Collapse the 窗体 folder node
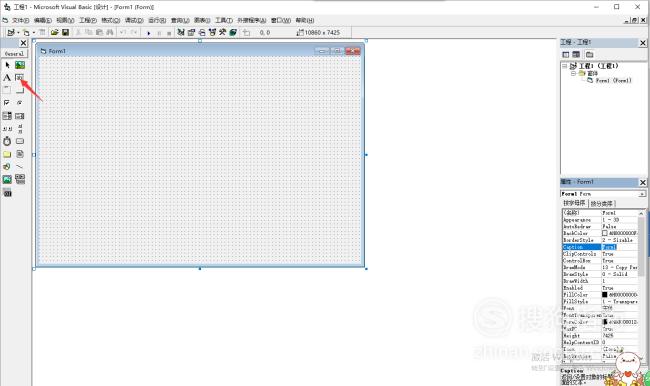This screenshot has height=386, width=650. coord(574,73)
